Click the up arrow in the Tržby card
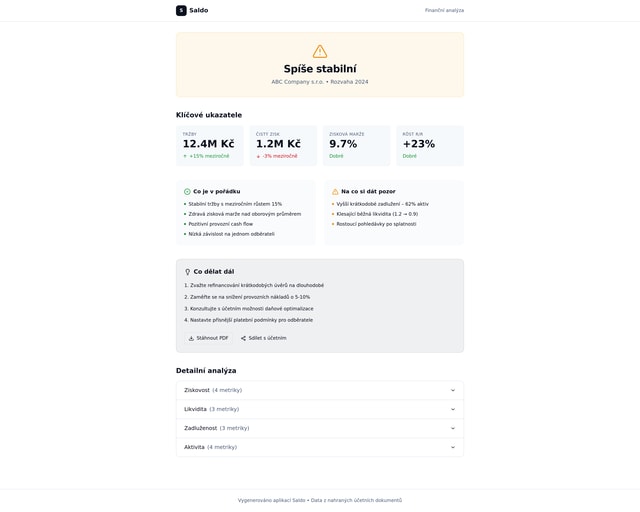Viewport: 640px width, 512px height. [185, 156]
